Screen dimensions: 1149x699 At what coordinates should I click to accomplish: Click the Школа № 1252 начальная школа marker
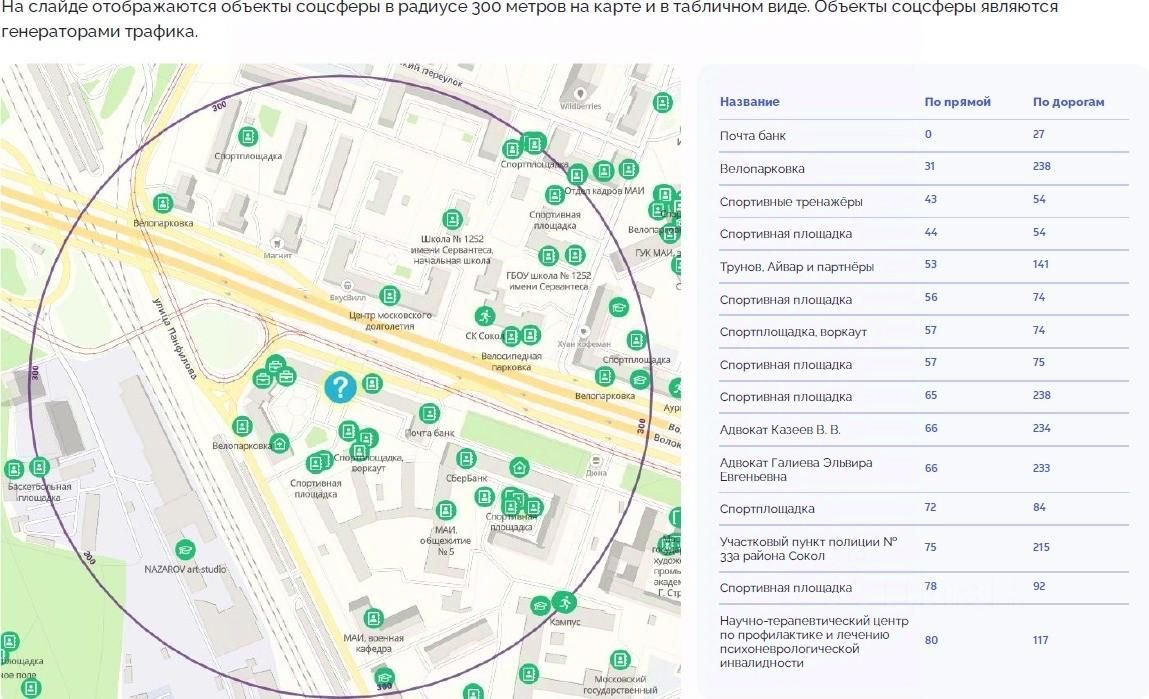coord(452,219)
